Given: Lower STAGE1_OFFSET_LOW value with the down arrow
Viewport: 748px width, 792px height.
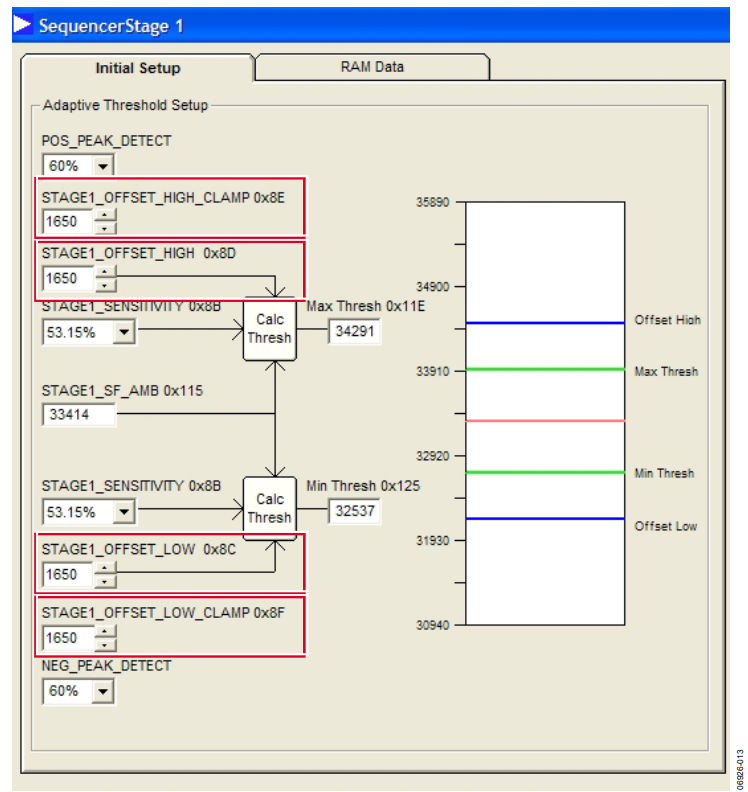Looking at the screenshot, I should (105, 581).
